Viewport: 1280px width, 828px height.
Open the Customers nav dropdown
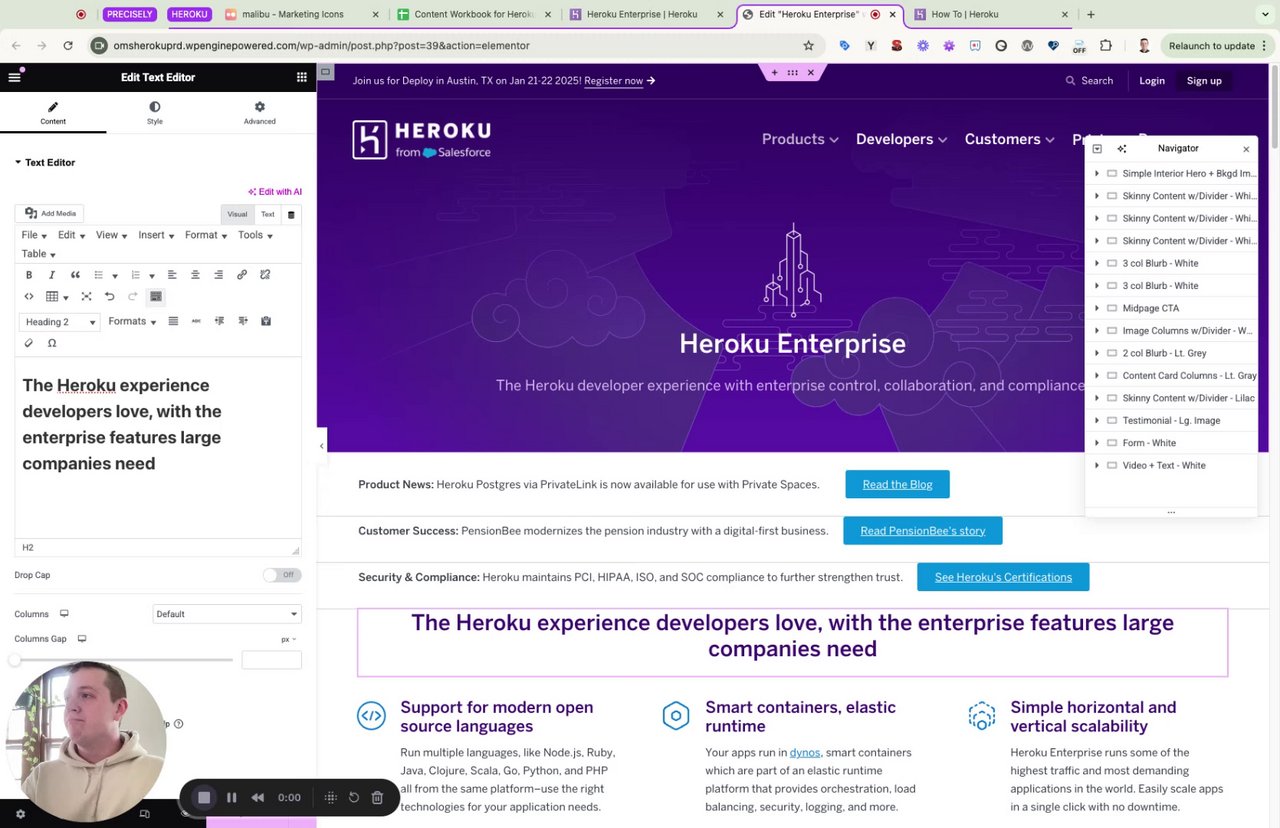(x=1009, y=139)
